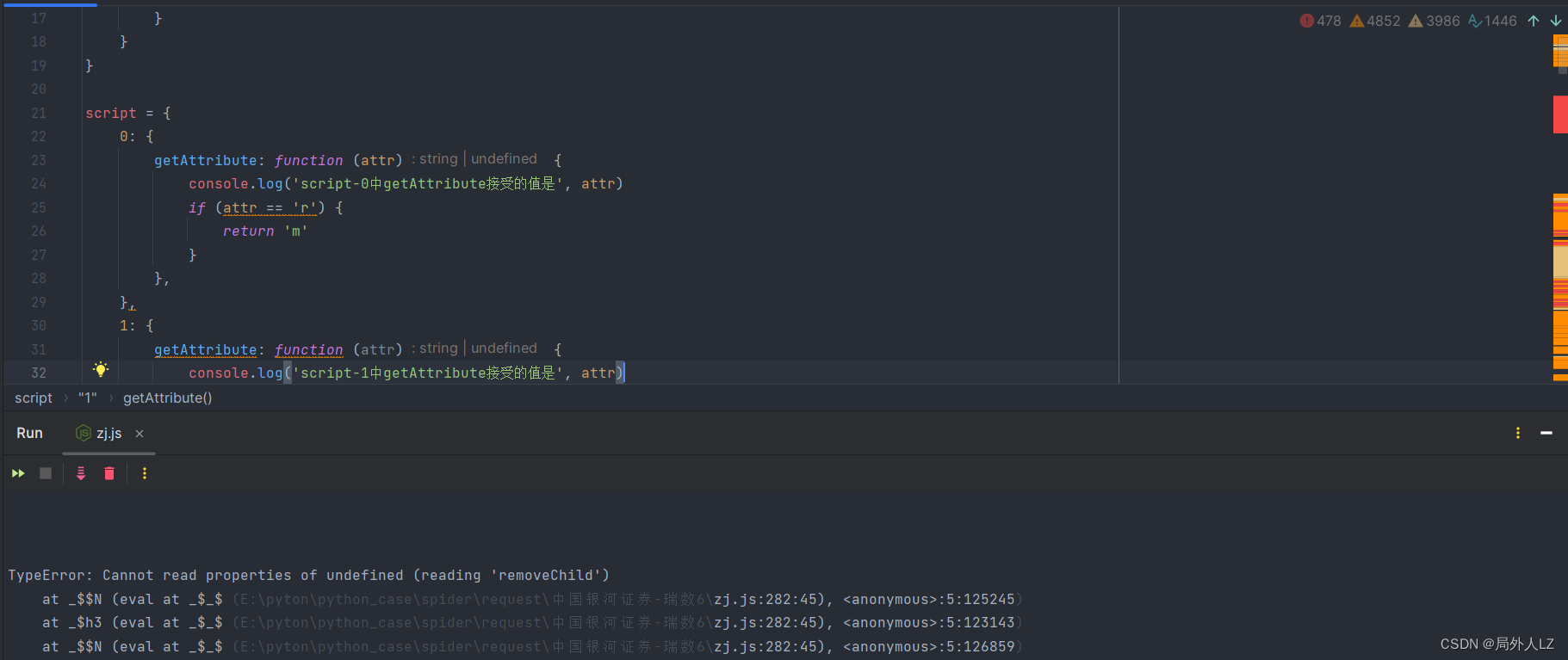1568x660 pixels.
Task: Click getAttribute() breadcrumb item
Action: [x=167, y=398]
